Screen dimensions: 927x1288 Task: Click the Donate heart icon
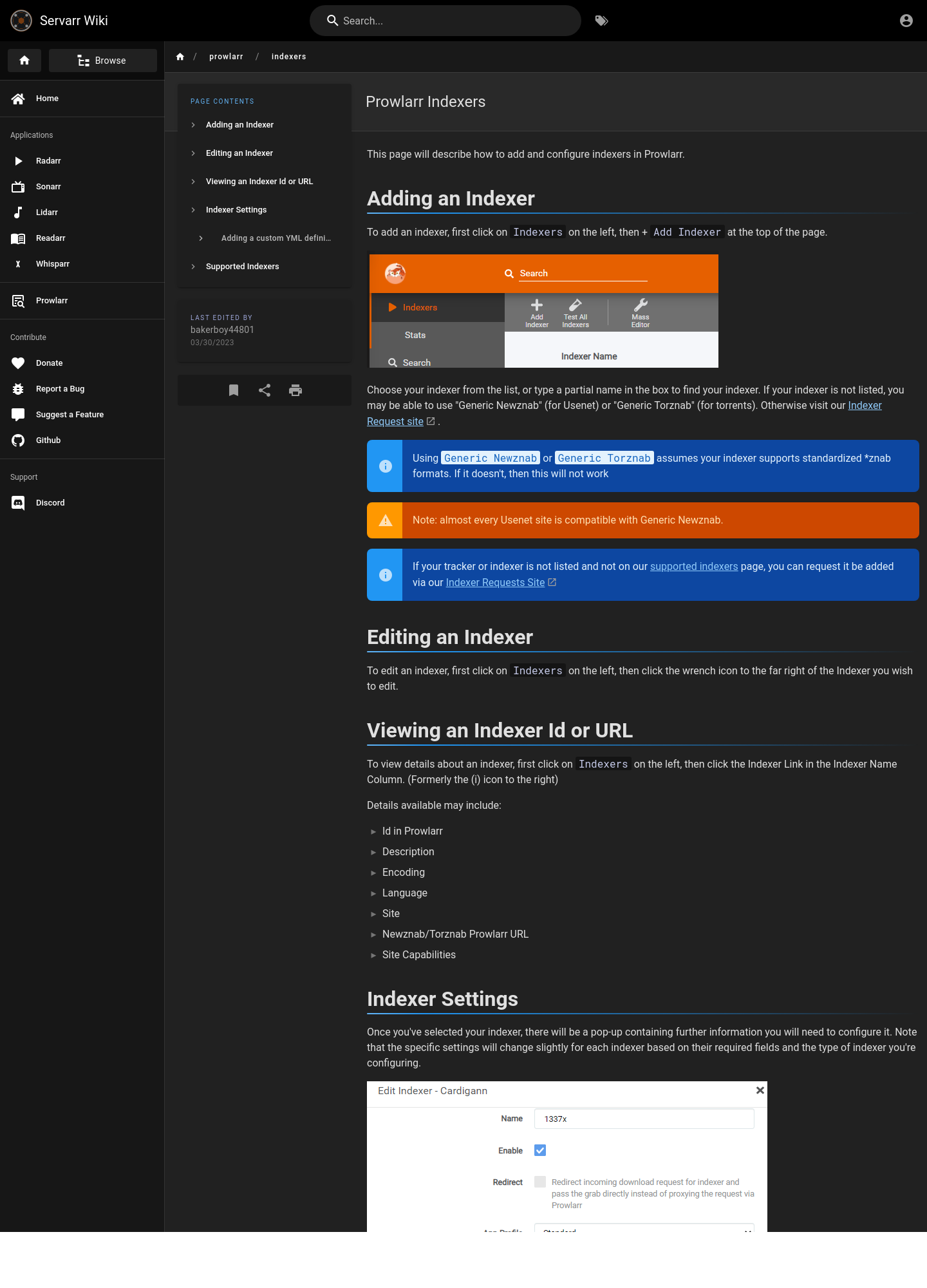(18, 363)
